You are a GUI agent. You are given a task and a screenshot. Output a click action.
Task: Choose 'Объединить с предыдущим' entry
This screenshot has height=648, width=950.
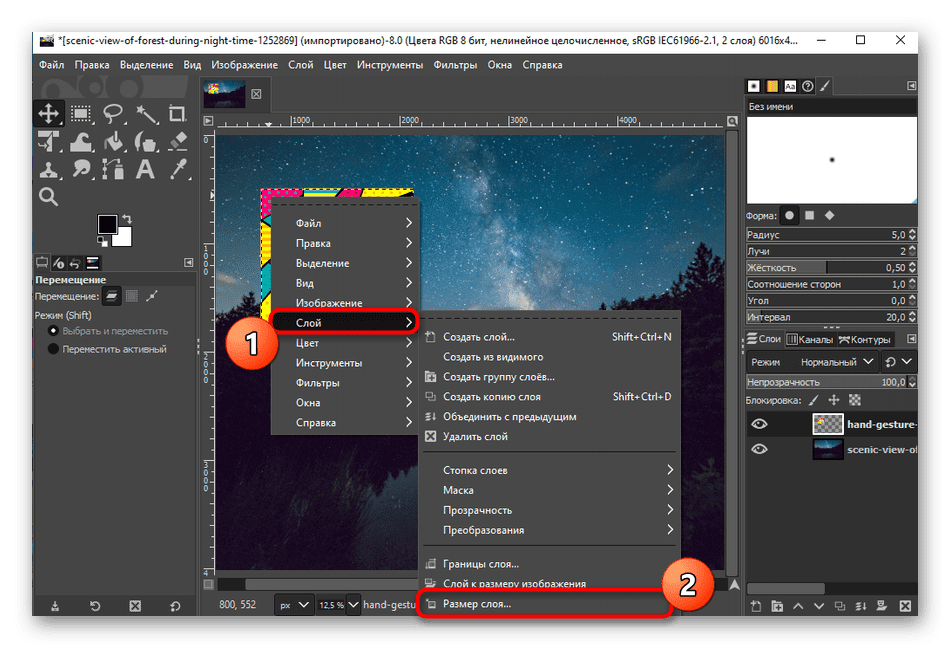[550, 417]
